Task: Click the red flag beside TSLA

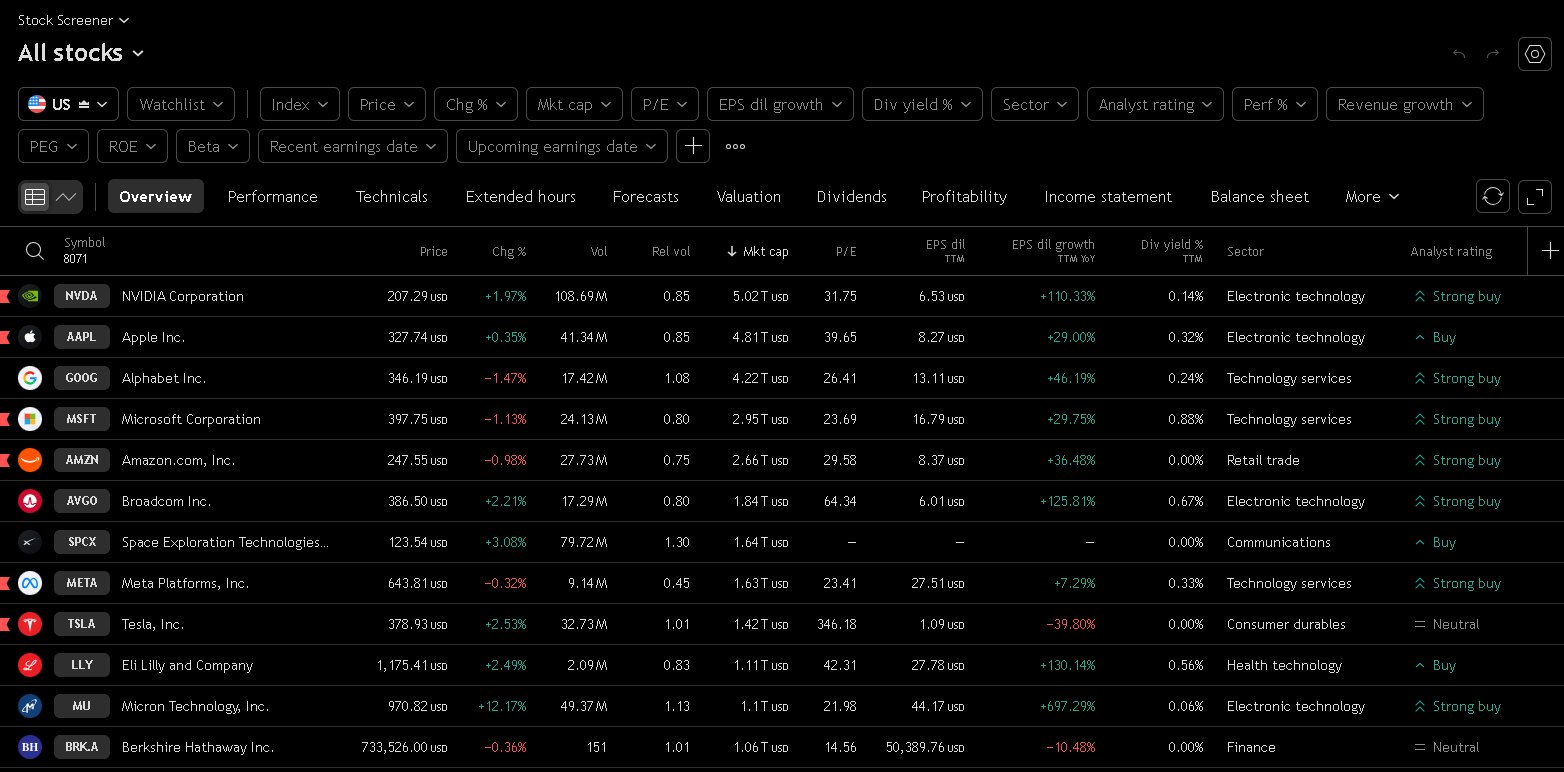Action: click(x=5, y=624)
